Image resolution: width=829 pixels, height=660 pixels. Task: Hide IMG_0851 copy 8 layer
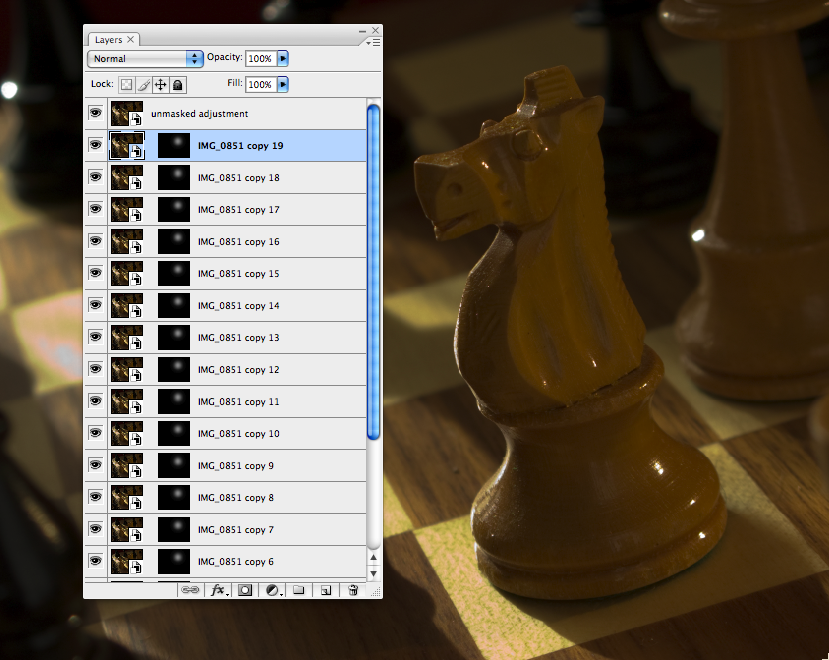coord(95,497)
